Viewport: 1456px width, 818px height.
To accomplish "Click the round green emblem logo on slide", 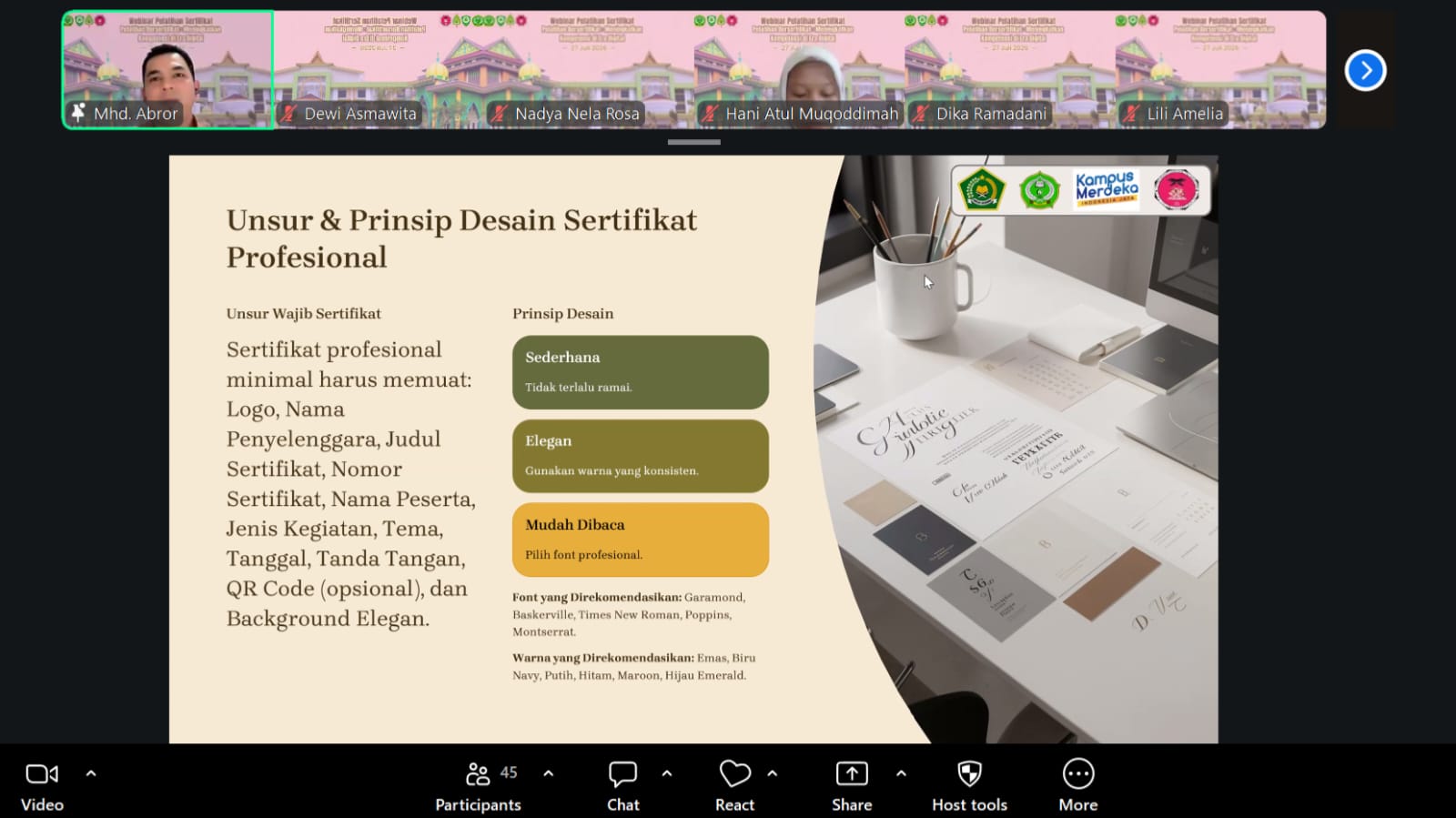I will coord(1039,190).
